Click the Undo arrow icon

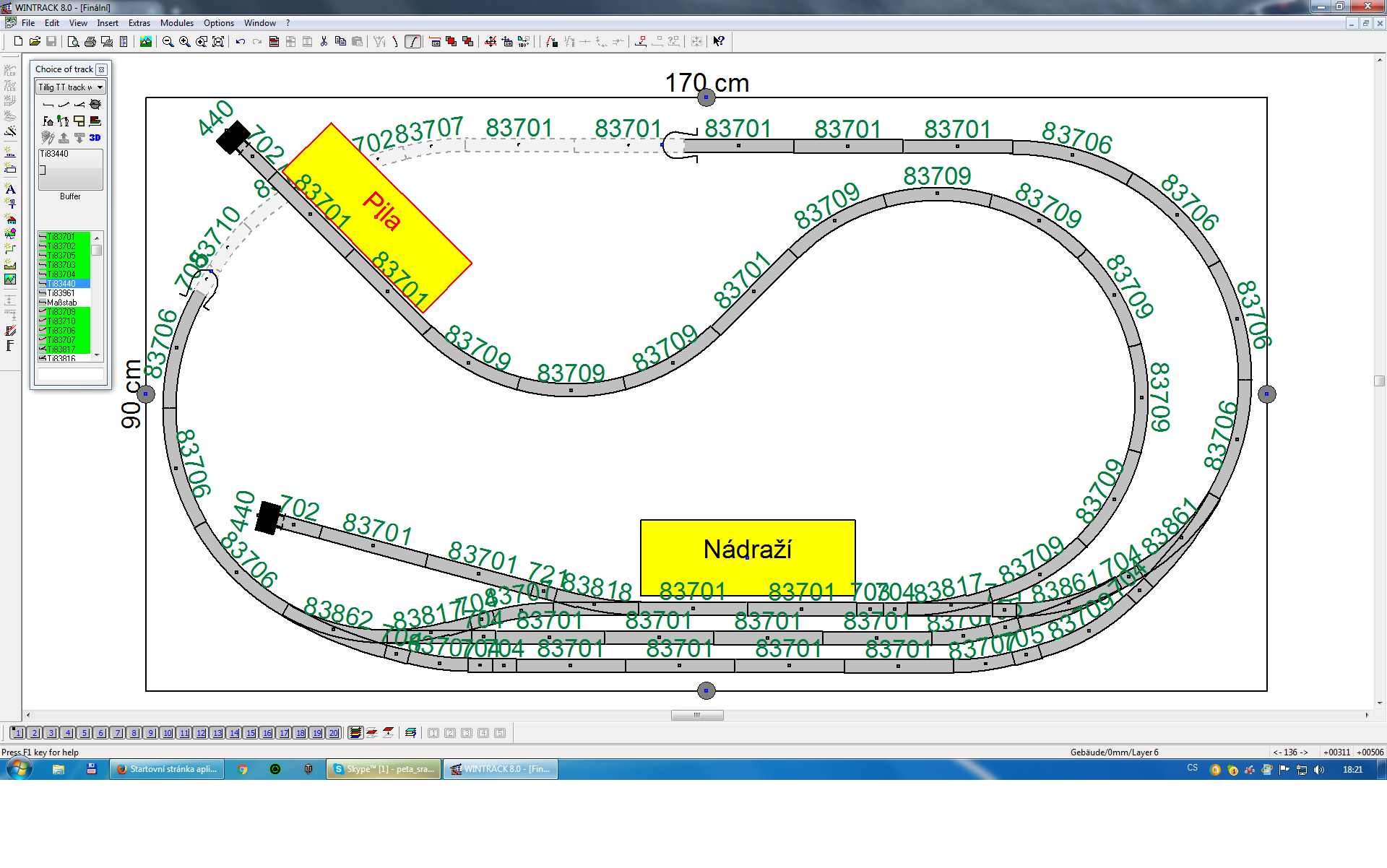pyautogui.click(x=241, y=42)
